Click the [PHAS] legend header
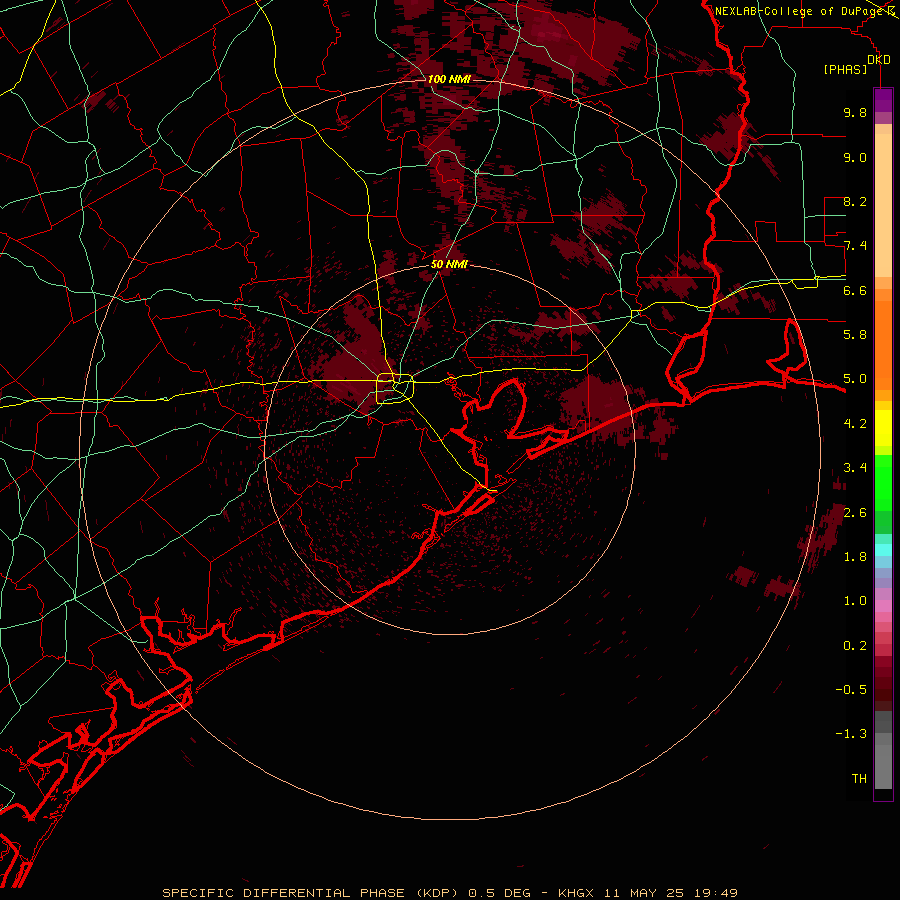 [x=845, y=69]
